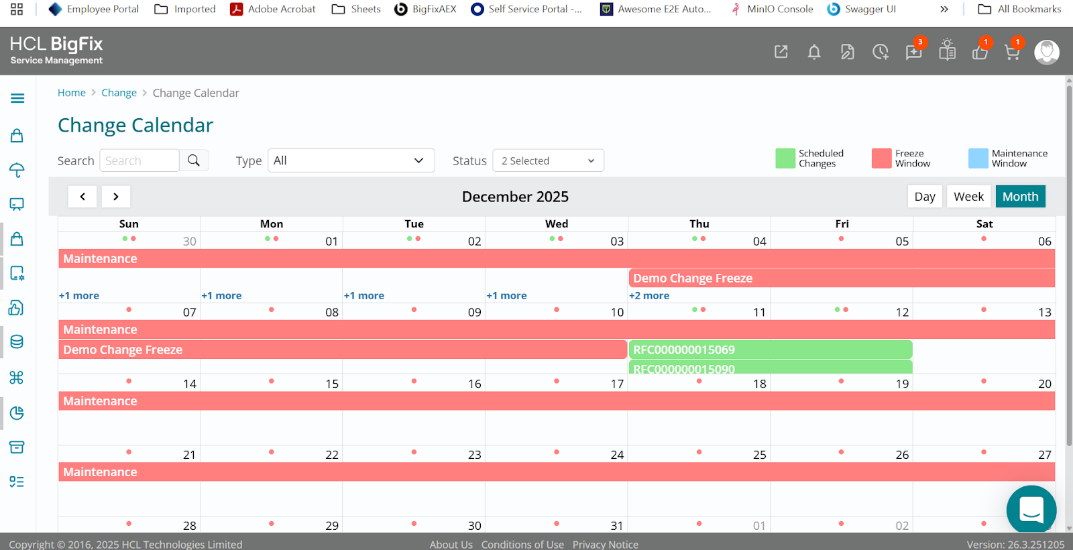Open the archive box sidebar icon
Screen dimensions: 1073x550
point(17,447)
